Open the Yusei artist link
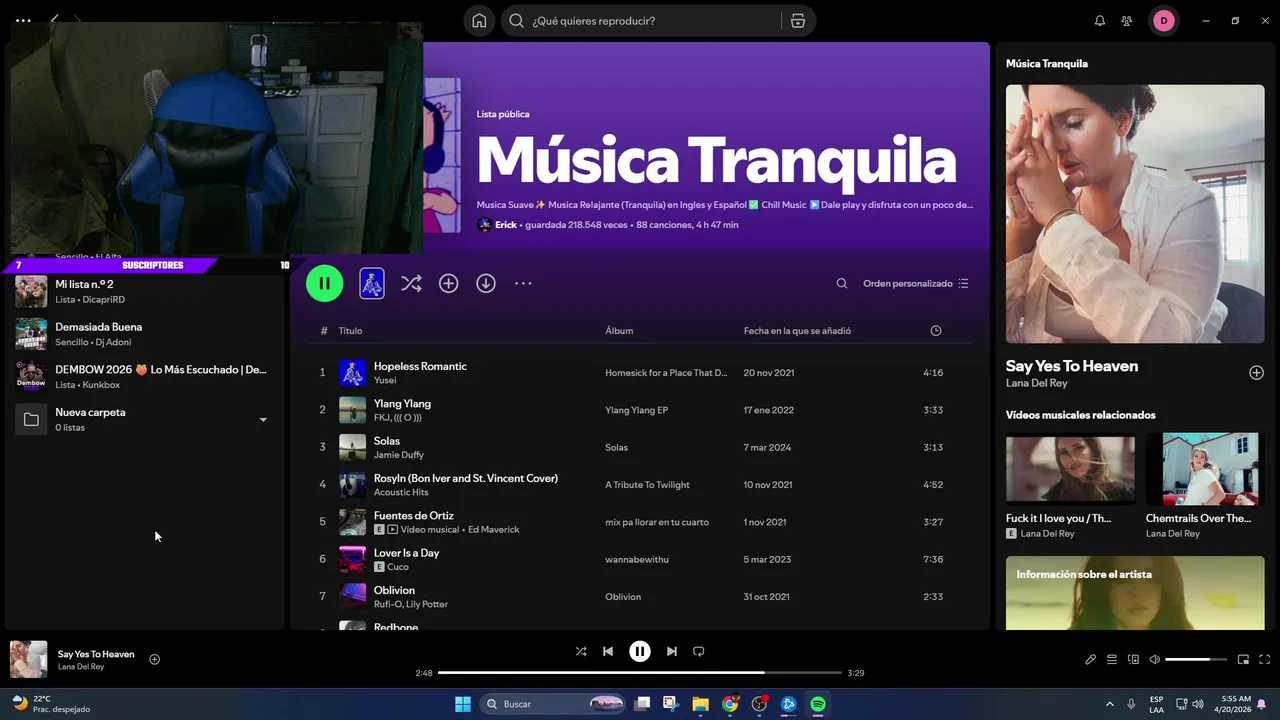The height and width of the screenshot is (720, 1280). (x=385, y=380)
